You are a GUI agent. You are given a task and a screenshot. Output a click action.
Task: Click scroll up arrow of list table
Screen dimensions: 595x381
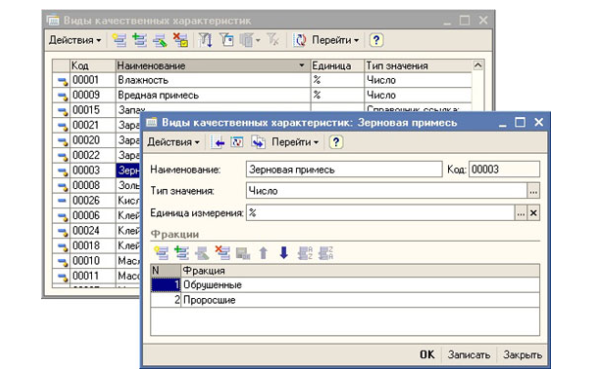point(478,65)
